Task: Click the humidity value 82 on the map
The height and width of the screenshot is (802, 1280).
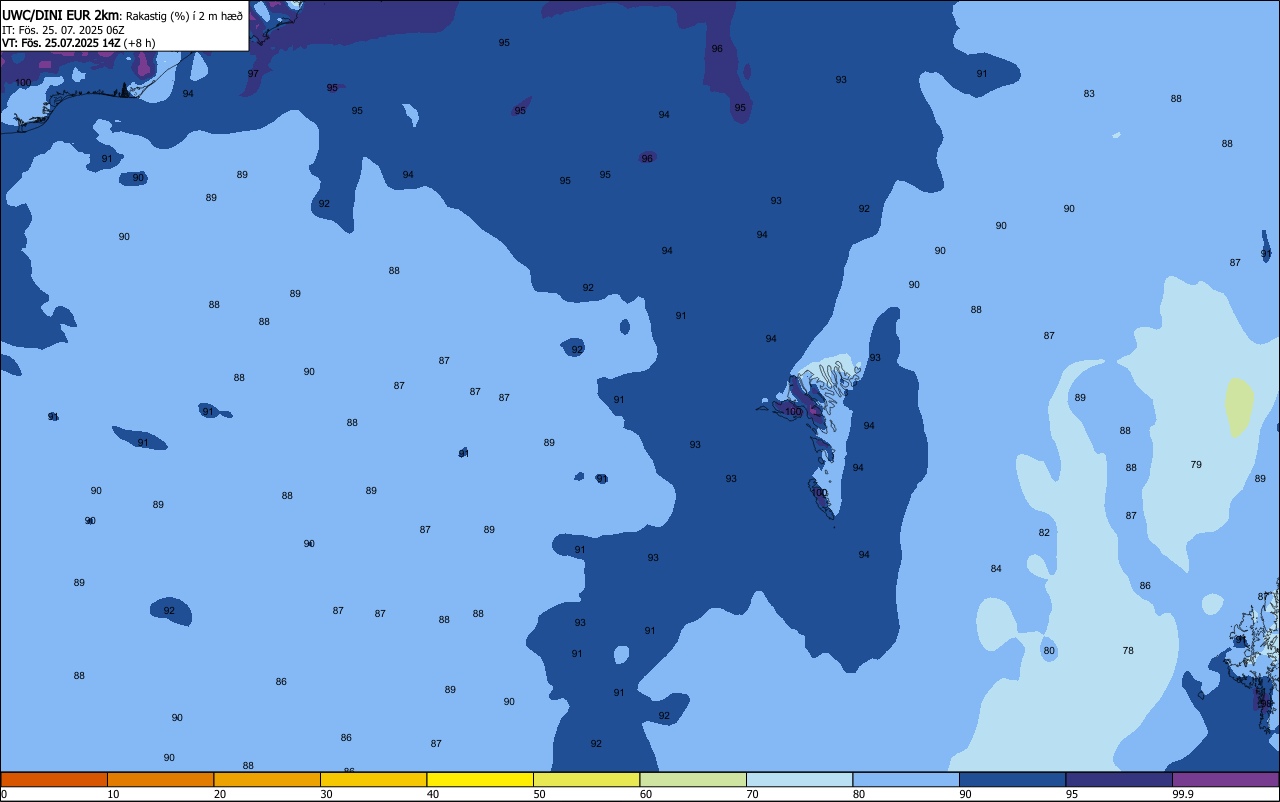Action: pos(1044,532)
